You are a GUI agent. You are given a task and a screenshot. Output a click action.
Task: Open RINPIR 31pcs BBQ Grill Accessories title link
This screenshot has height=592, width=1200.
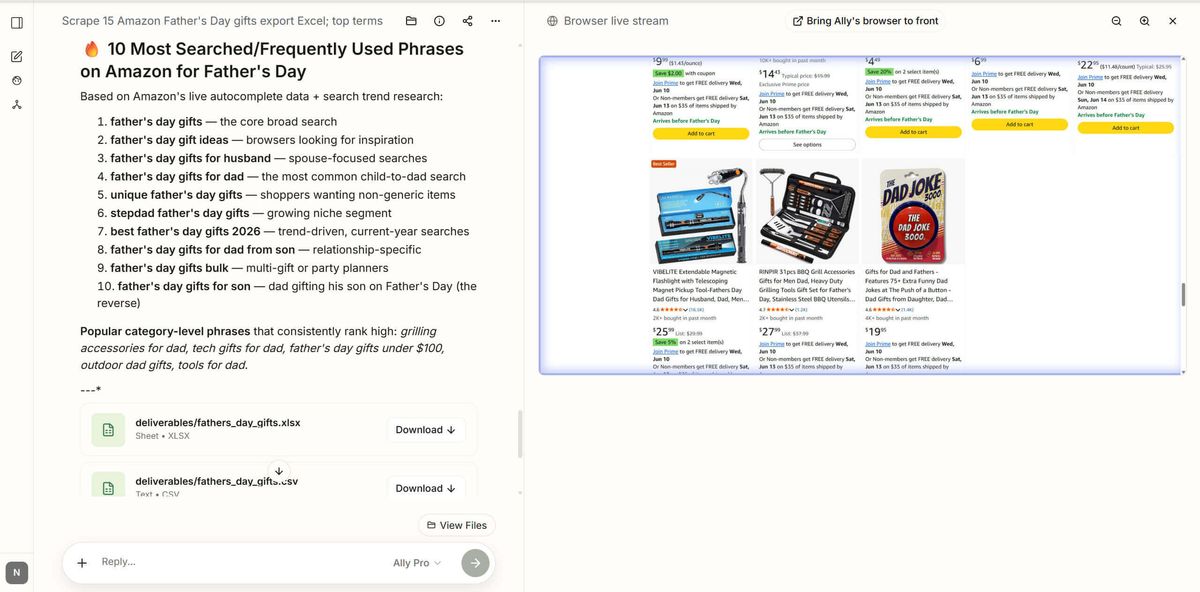click(x=806, y=285)
